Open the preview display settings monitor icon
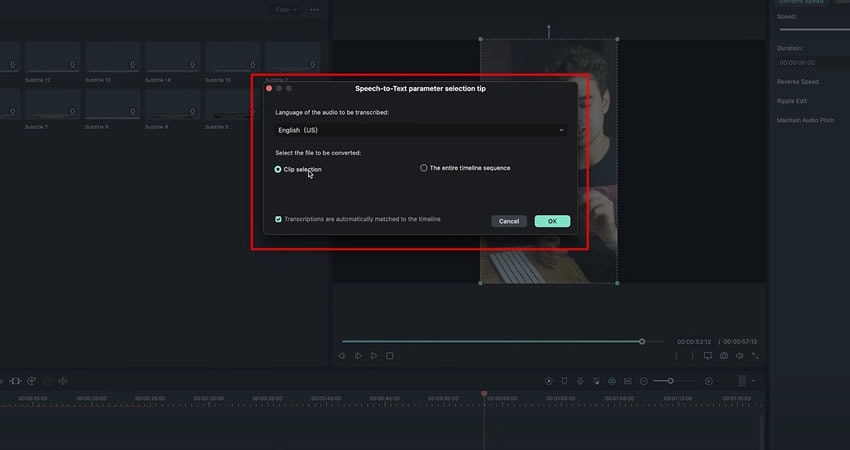850x450 pixels. tap(708, 356)
